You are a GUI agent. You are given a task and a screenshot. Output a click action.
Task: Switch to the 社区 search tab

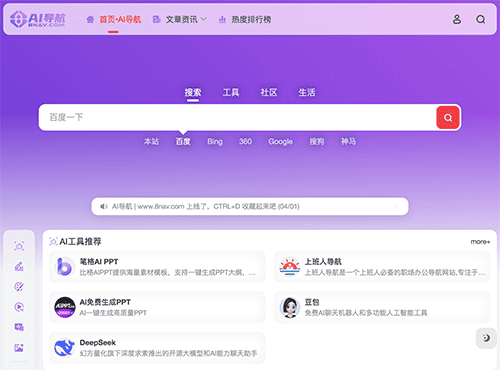269,92
